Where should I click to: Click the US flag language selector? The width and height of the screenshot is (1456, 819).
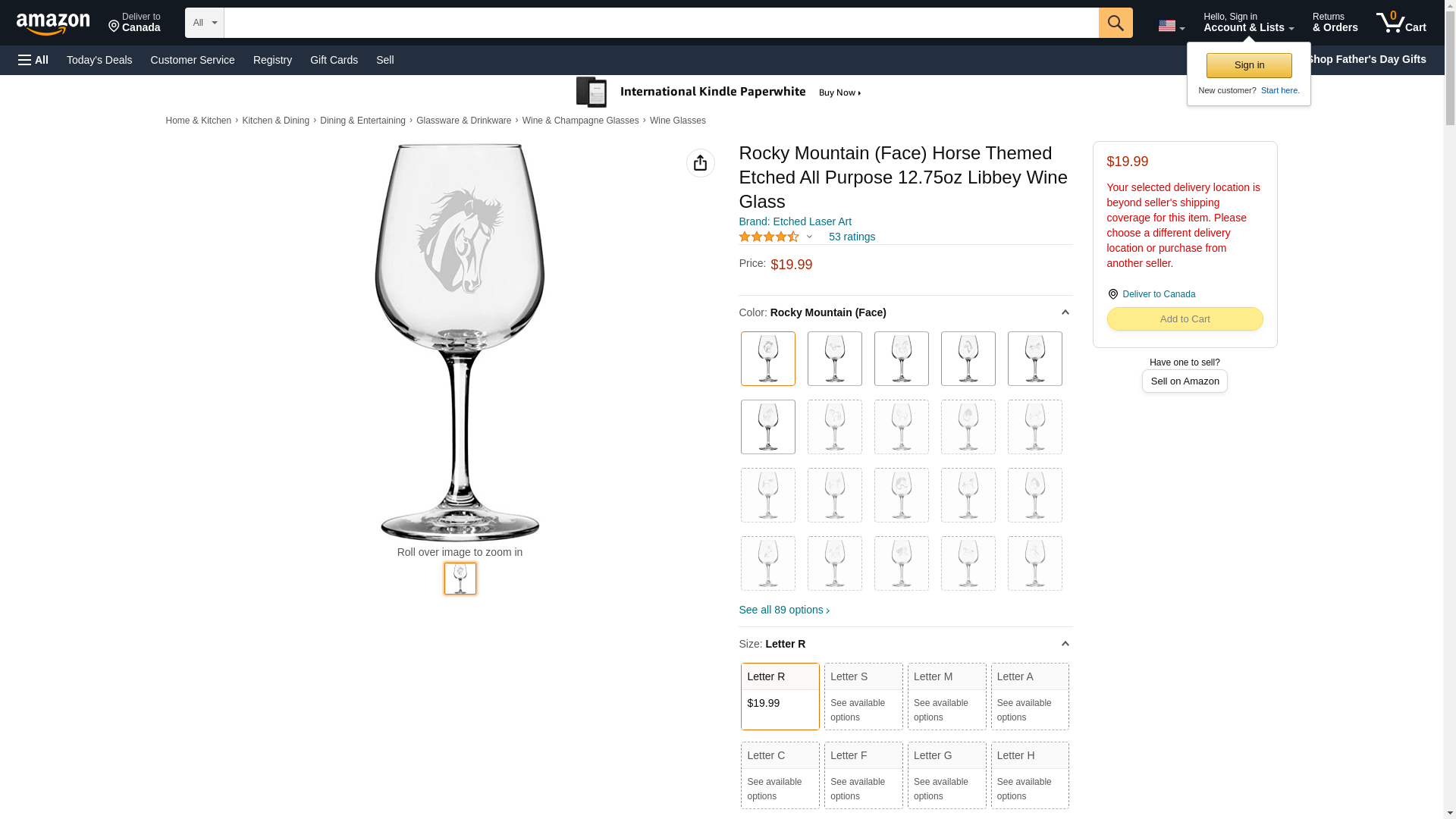coord(1171,26)
